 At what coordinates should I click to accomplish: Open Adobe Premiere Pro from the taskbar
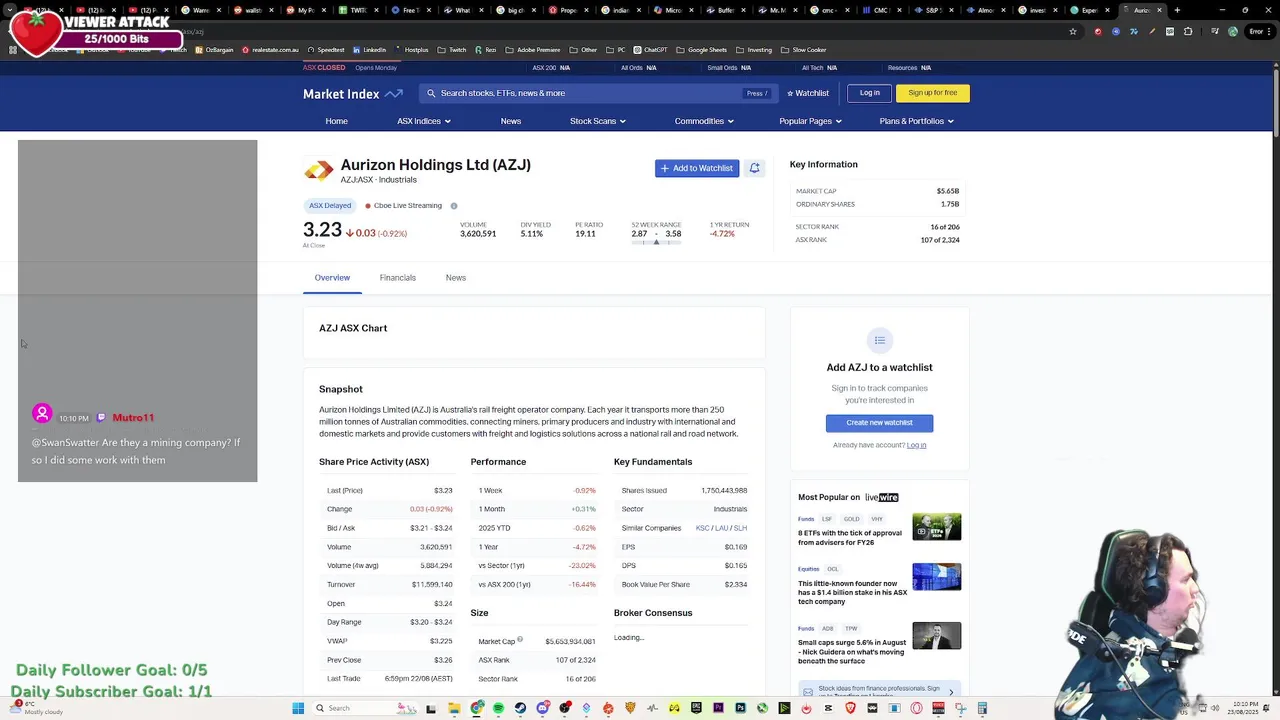718,708
